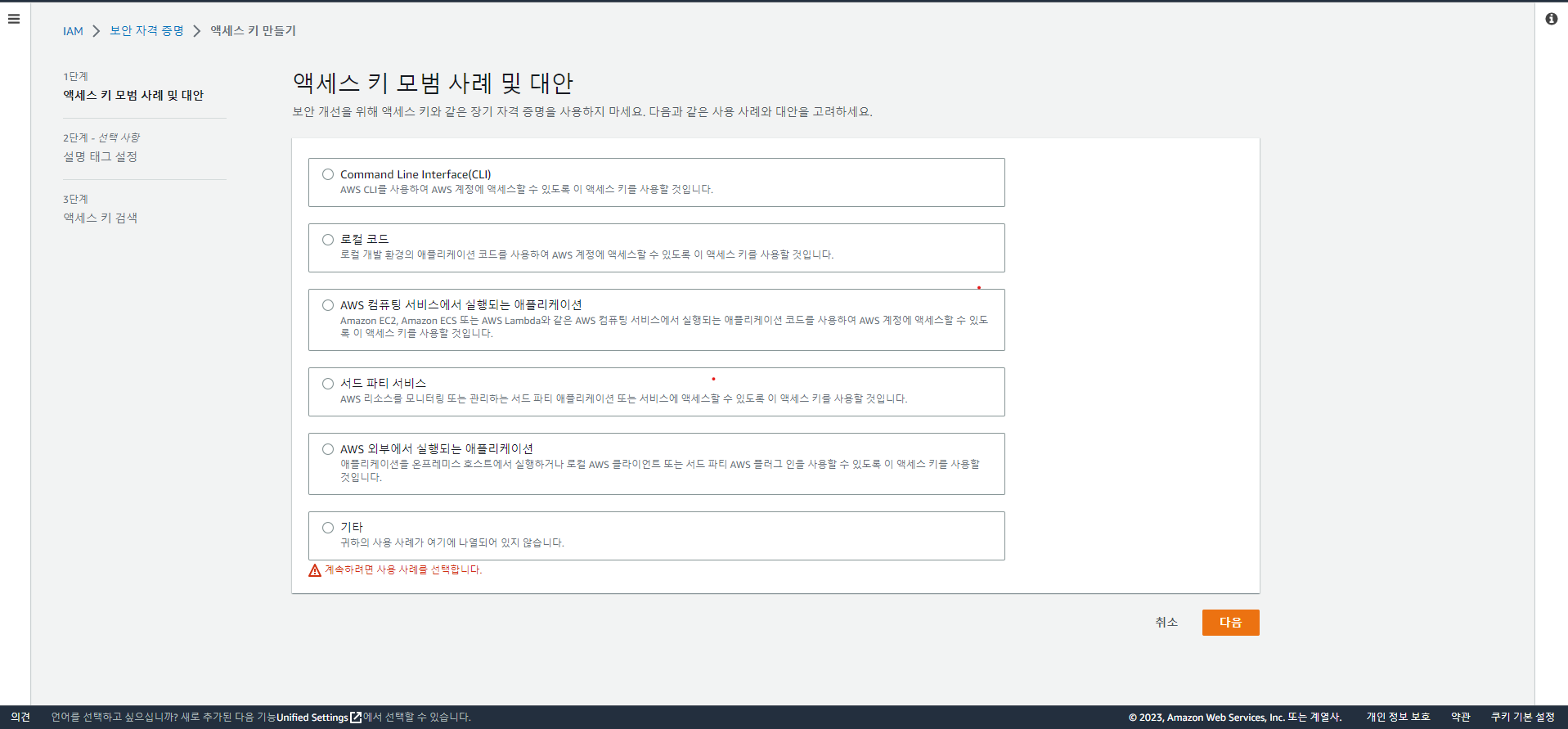Screen dimensions: 1568x729
Task: Click the 취소 button
Action: tap(1166, 623)
